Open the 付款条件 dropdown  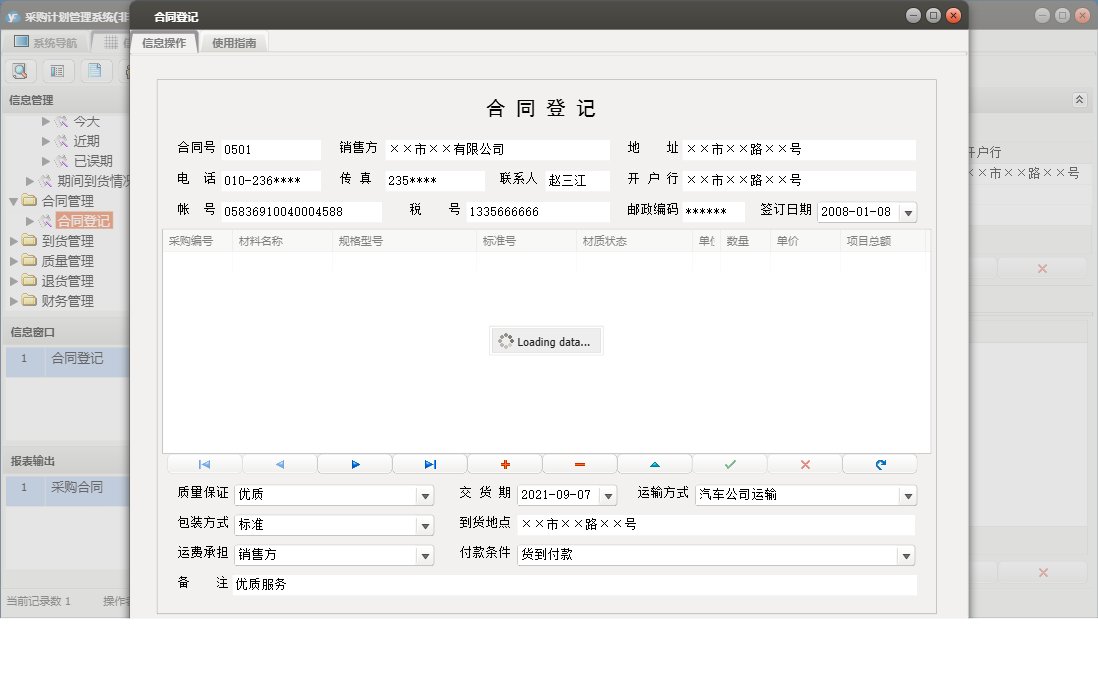(907, 555)
